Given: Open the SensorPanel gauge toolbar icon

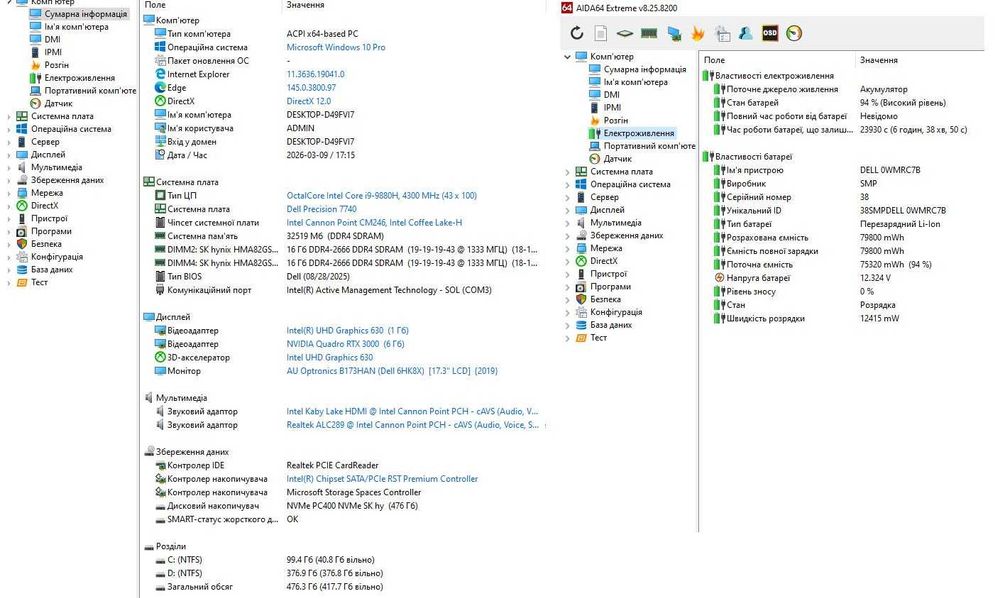Looking at the screenshot, I should (794, 33).
